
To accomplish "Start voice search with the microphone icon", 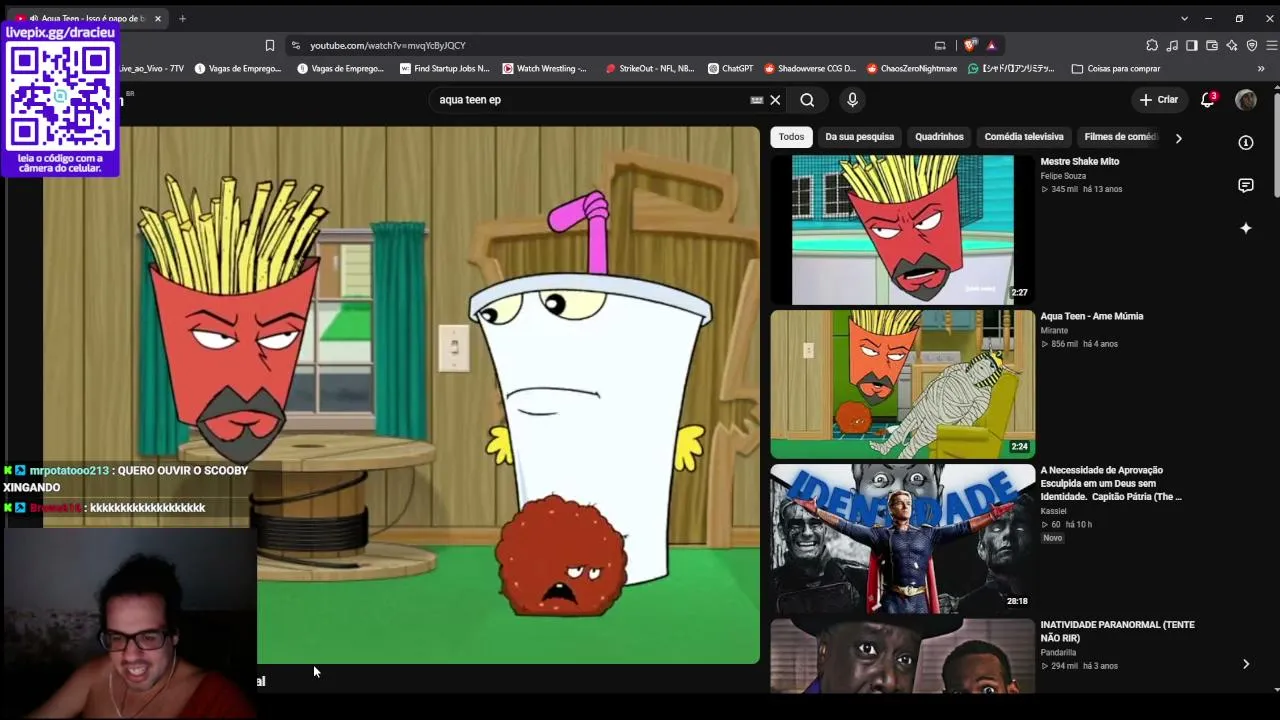I will tap(852, 100).
